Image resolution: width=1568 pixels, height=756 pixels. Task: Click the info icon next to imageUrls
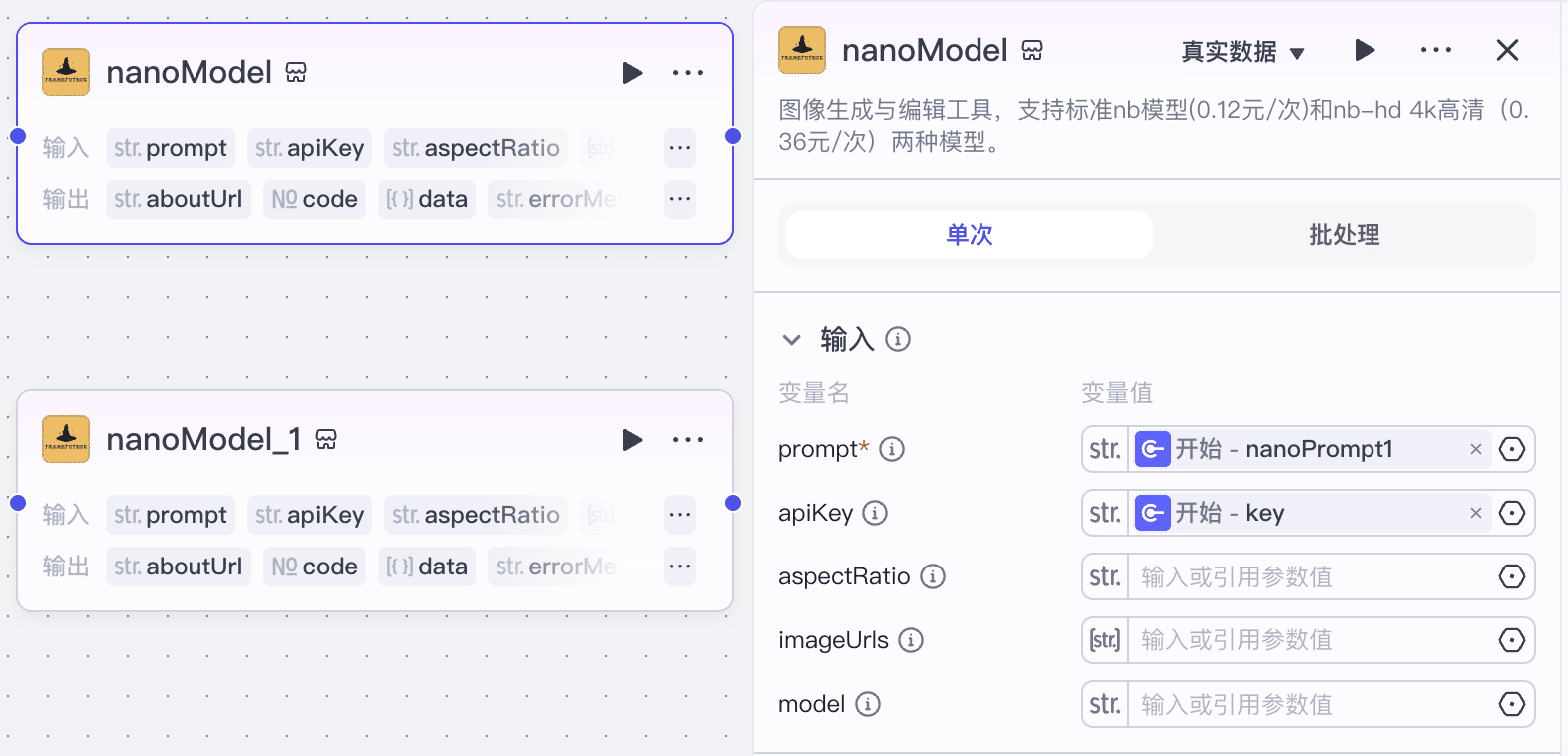point(911,641)
